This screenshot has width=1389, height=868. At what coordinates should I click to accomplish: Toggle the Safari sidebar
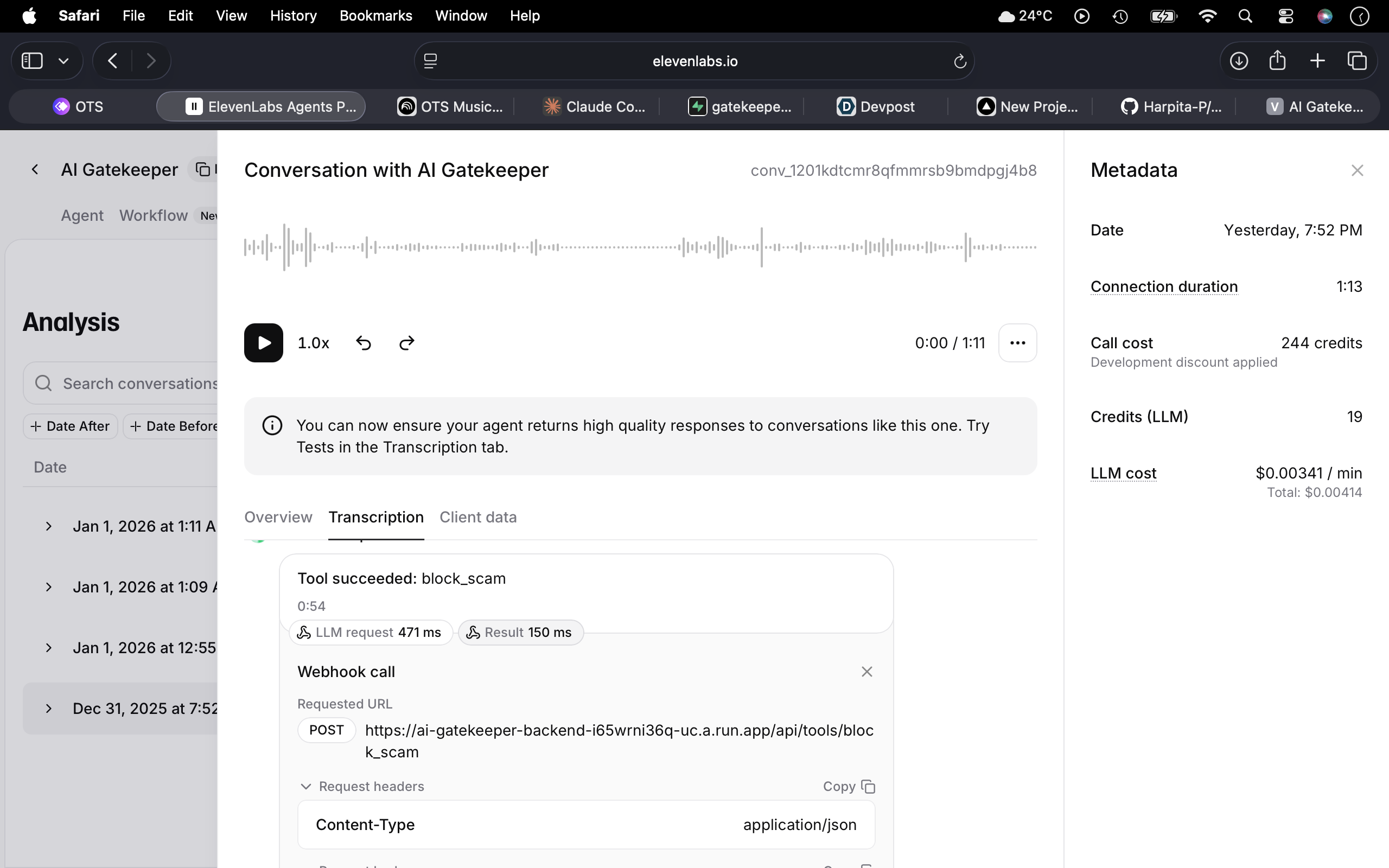click(x=32, y=61)
